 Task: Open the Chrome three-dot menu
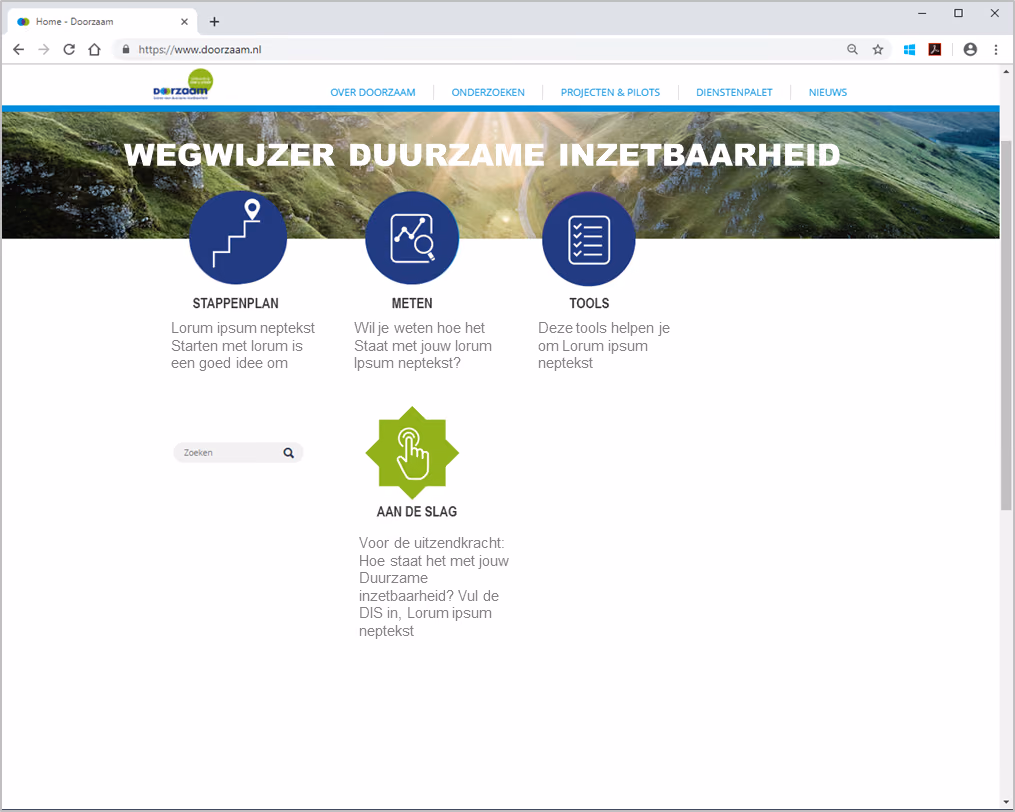(996, 49)
